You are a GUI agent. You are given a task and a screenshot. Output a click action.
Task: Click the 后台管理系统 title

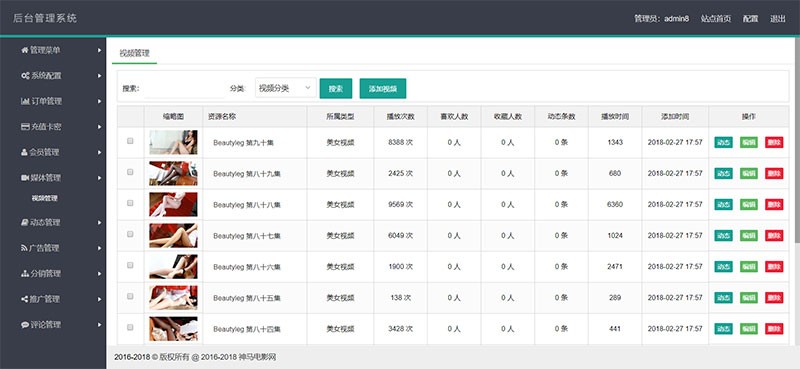(44, 18)
